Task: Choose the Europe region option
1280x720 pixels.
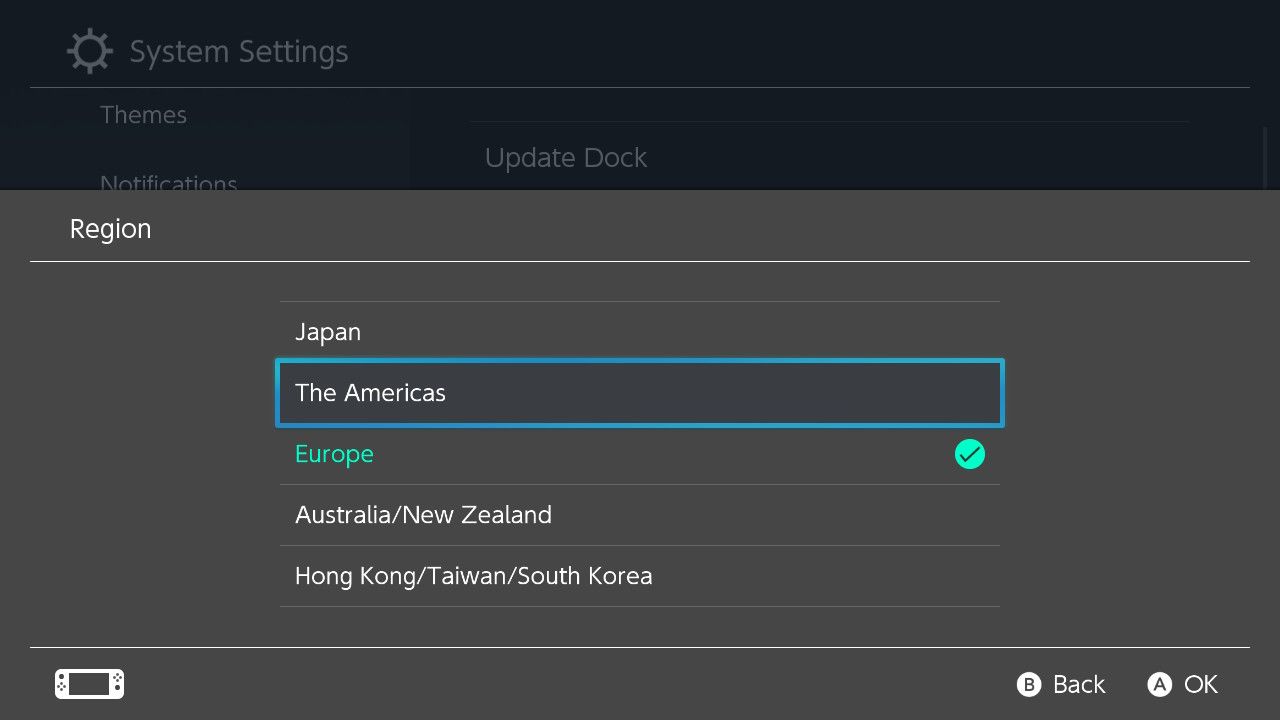Action: (x=640, y=454)
